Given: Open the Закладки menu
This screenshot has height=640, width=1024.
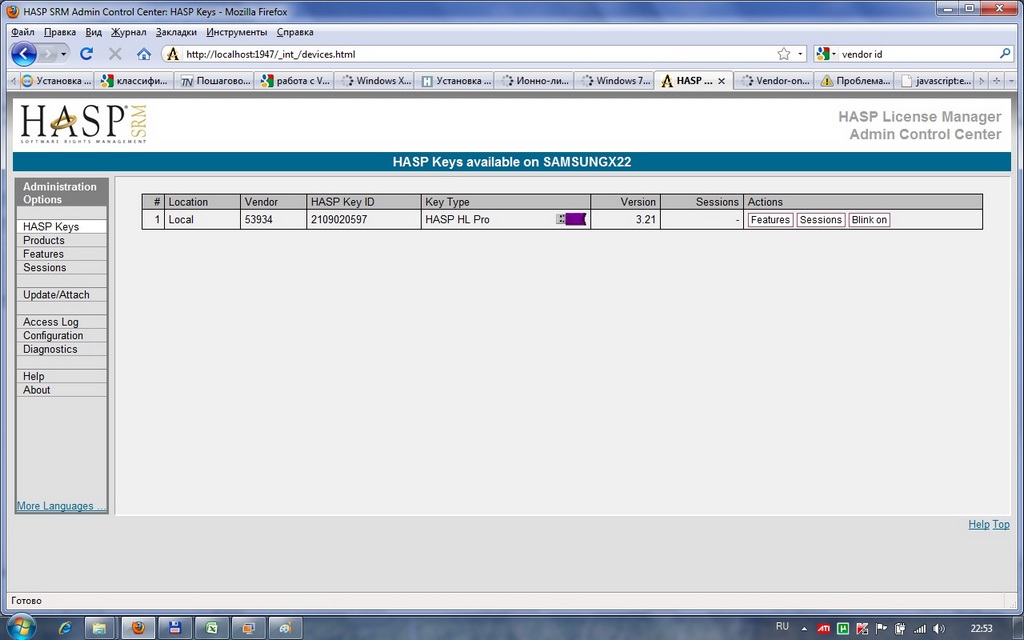Looking at the screenshot, I should tap(176, 32).
